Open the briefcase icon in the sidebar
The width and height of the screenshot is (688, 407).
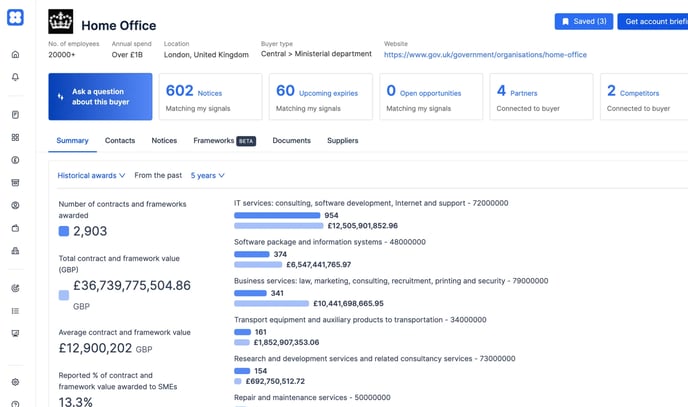click(x=15, y=228)
